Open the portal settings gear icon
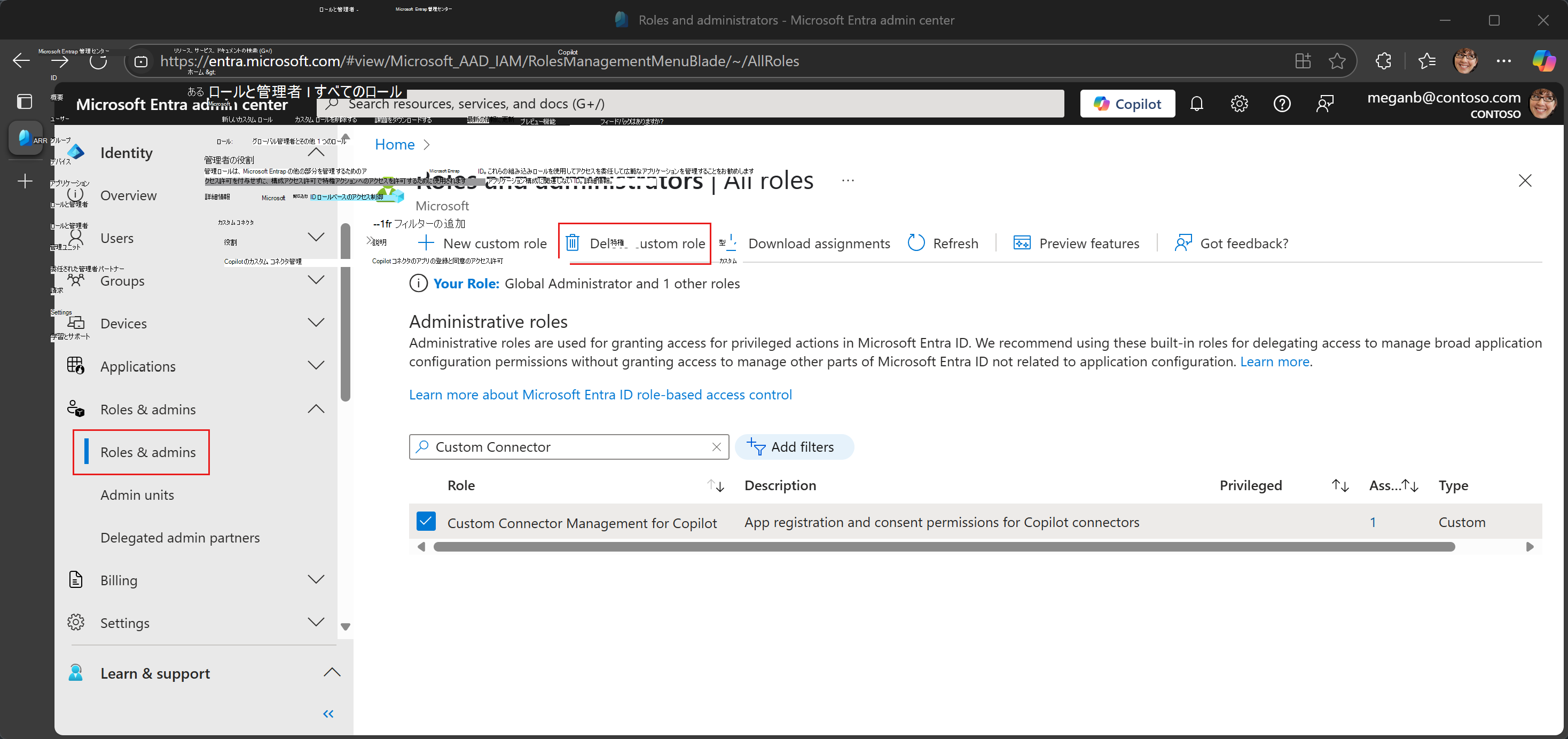 (x=1240, y=104)
